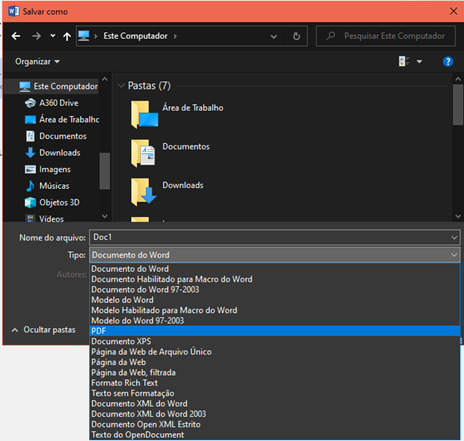This screenshot has height=441, width=464.
Task: Change the view layout icon
Action: 404,61
